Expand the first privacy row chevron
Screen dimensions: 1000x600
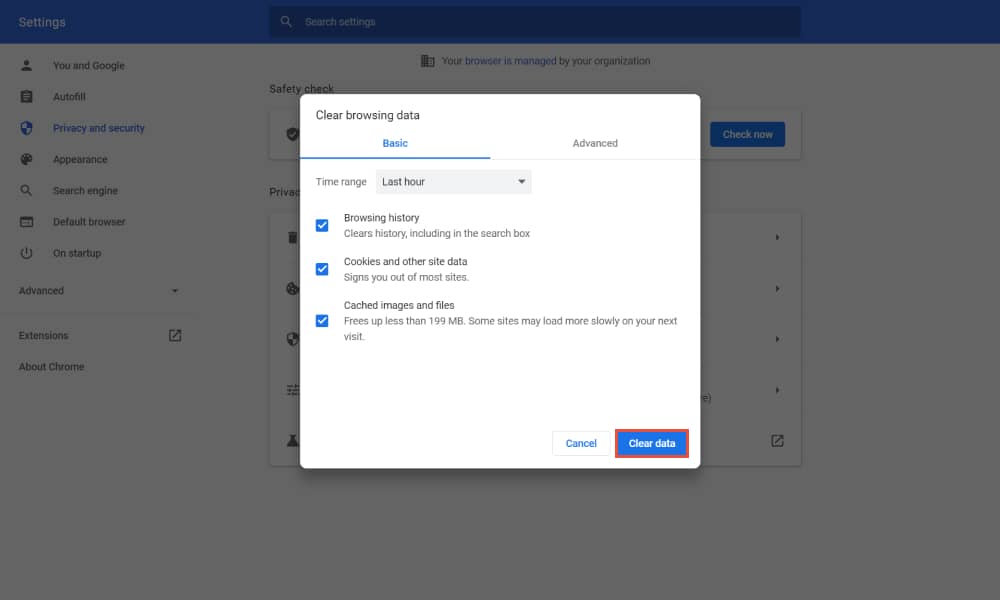[777, 237]
